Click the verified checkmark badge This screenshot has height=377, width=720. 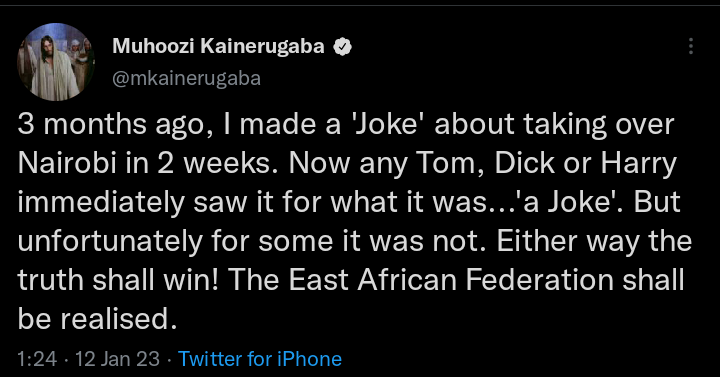pos(342,47)
